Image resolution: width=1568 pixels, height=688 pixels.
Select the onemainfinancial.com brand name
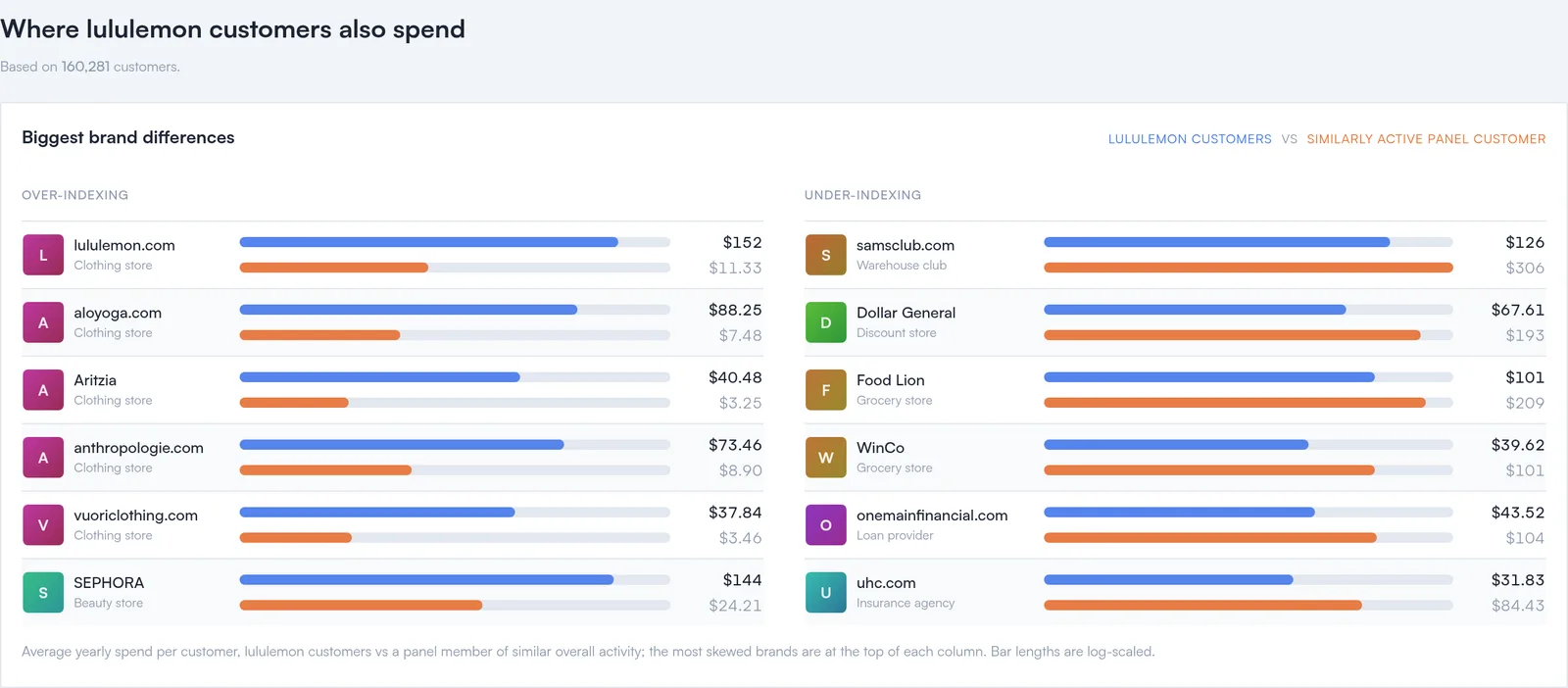point(932,516)
